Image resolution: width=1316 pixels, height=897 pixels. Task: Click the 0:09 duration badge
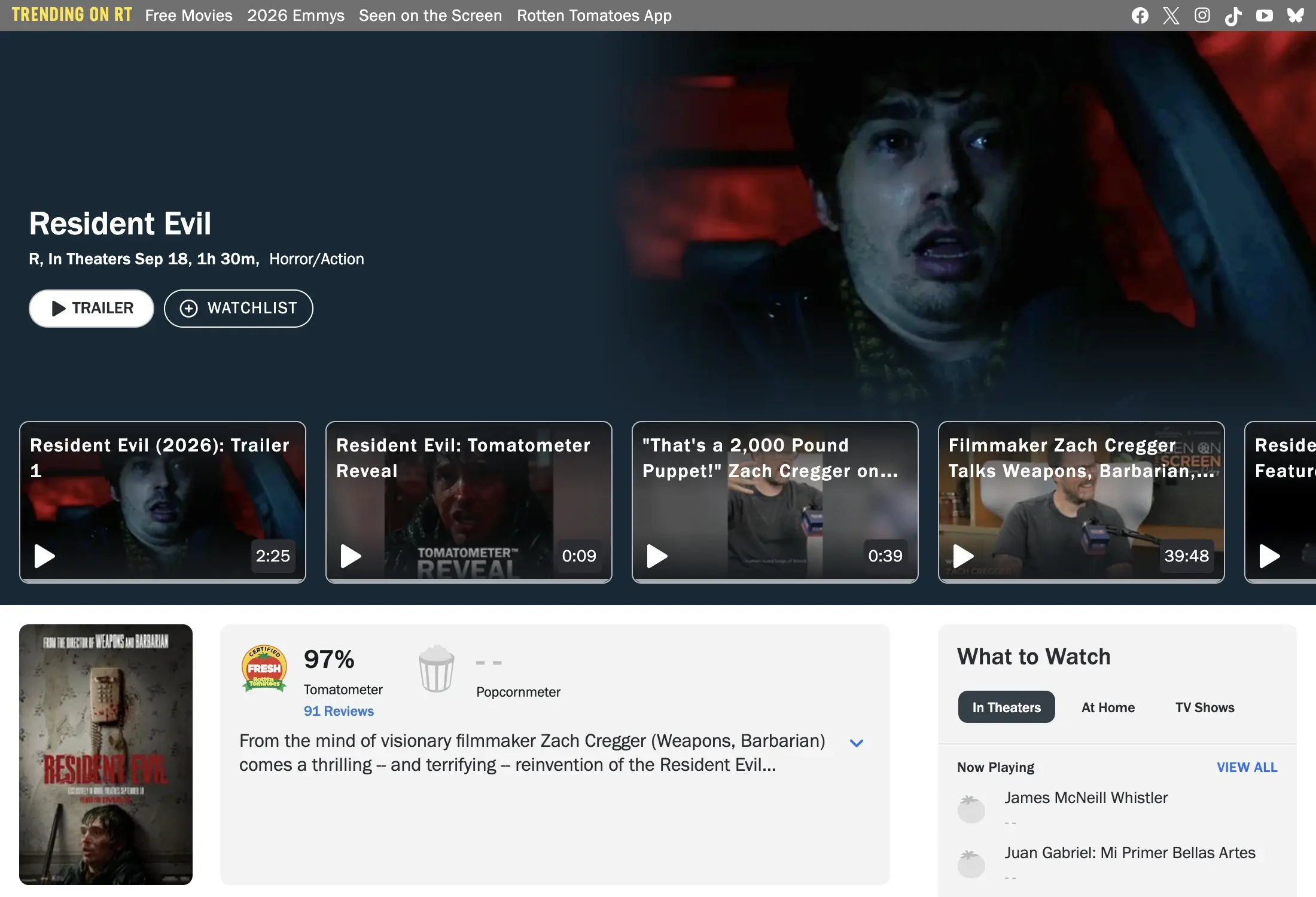pyautogui.click(x=579, y=556)
